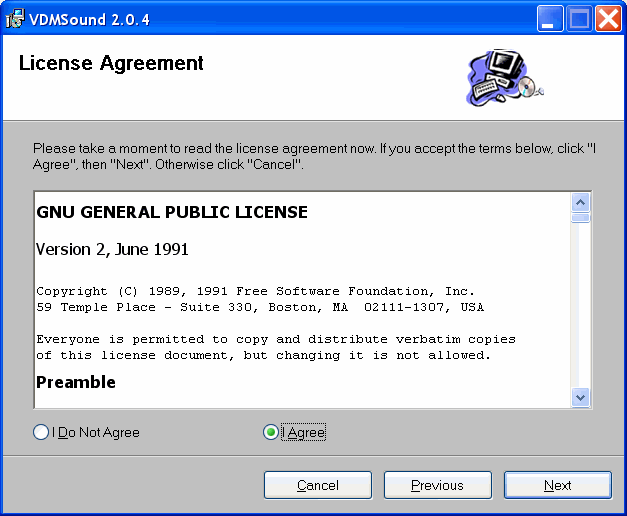
Task: Click the "59 Temple Place" address line
Action: click(x=260, y=307)
